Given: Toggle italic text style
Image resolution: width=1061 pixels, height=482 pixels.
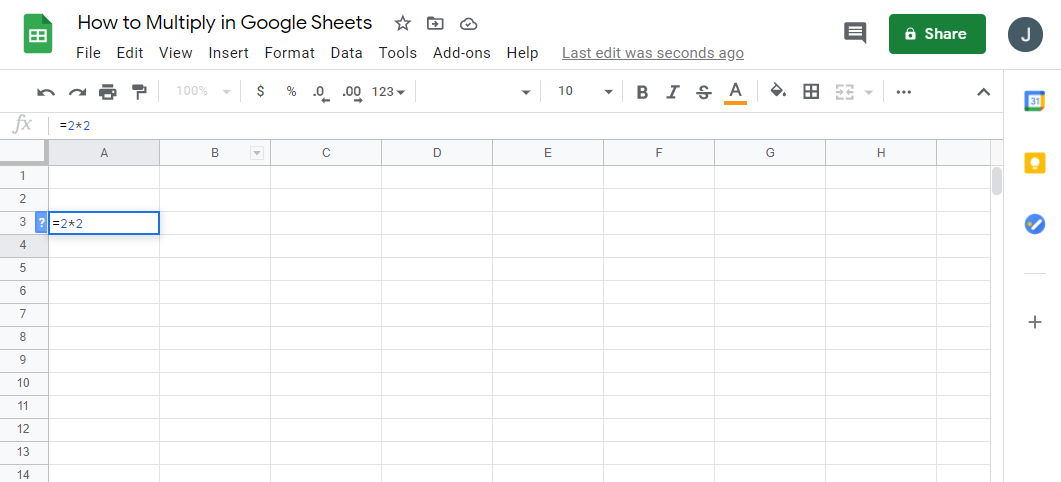Looking at the screenshot, I should [x=673, y=92].
